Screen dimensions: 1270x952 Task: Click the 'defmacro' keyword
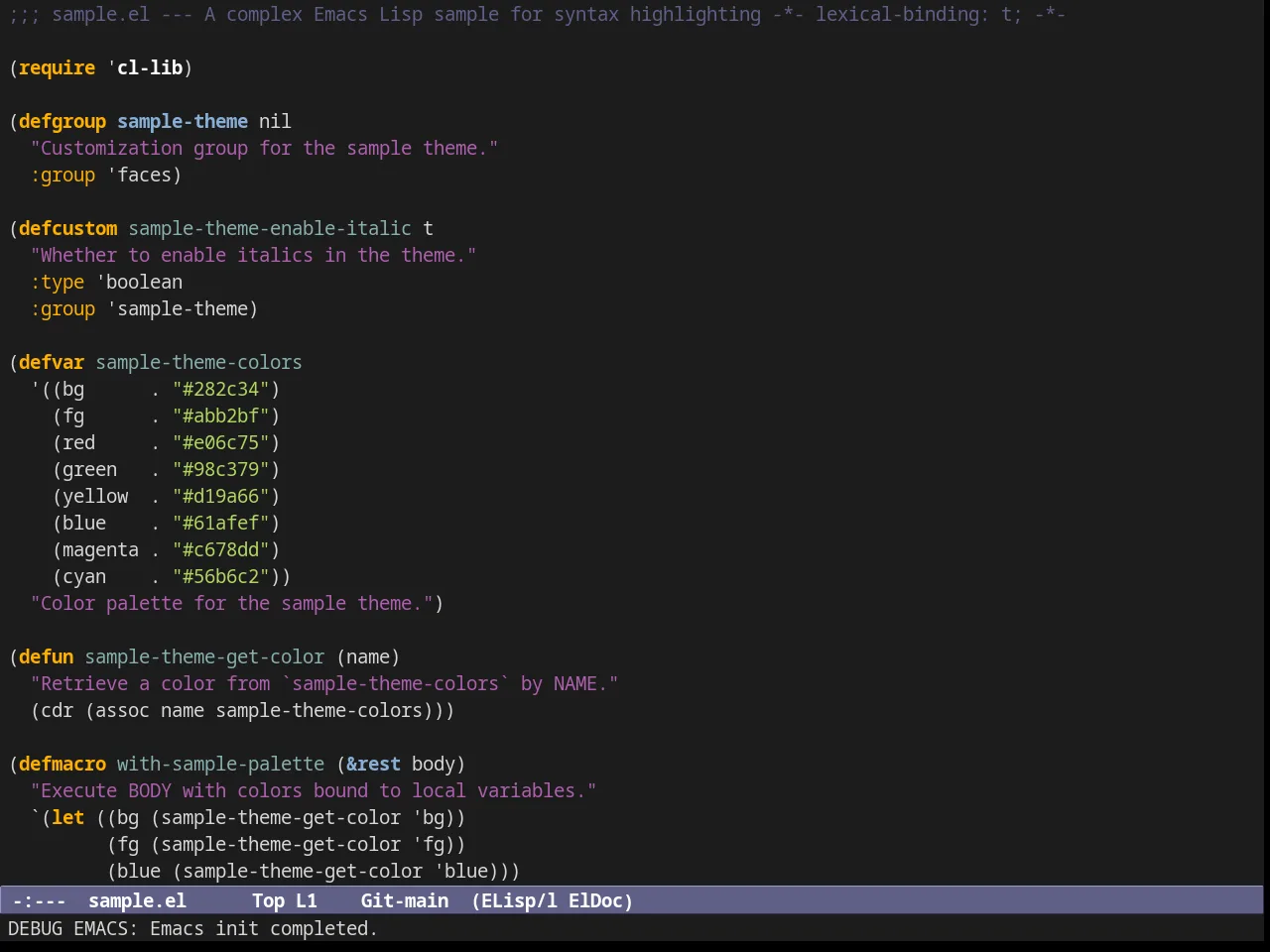click(x=63, y=764)
